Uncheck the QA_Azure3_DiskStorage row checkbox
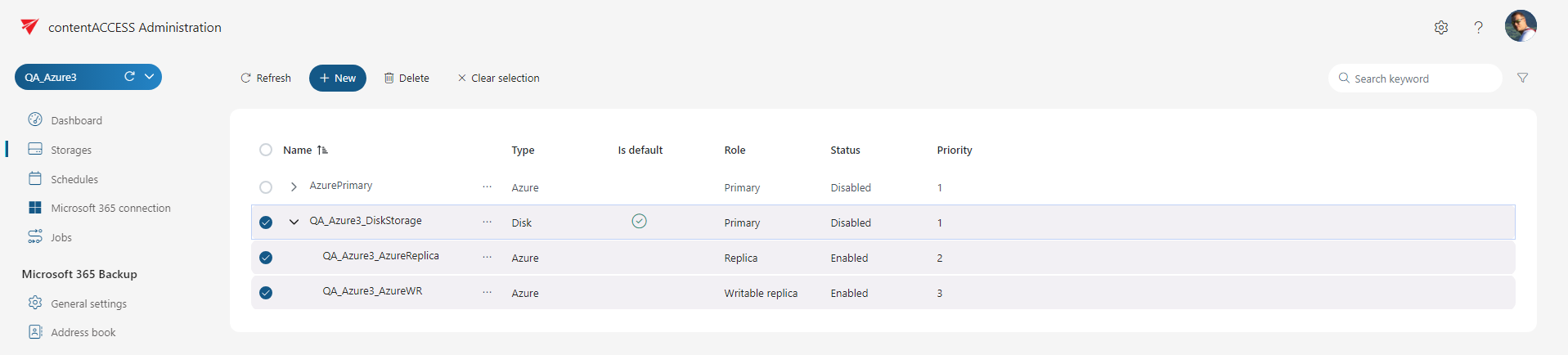The width and height of the screenshot is (1568, 355). 266,222
